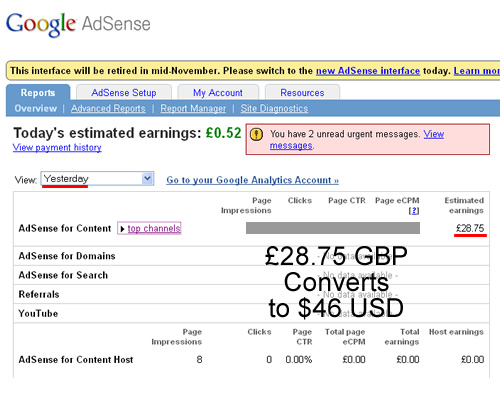Open View payment history link

point(57,147)
